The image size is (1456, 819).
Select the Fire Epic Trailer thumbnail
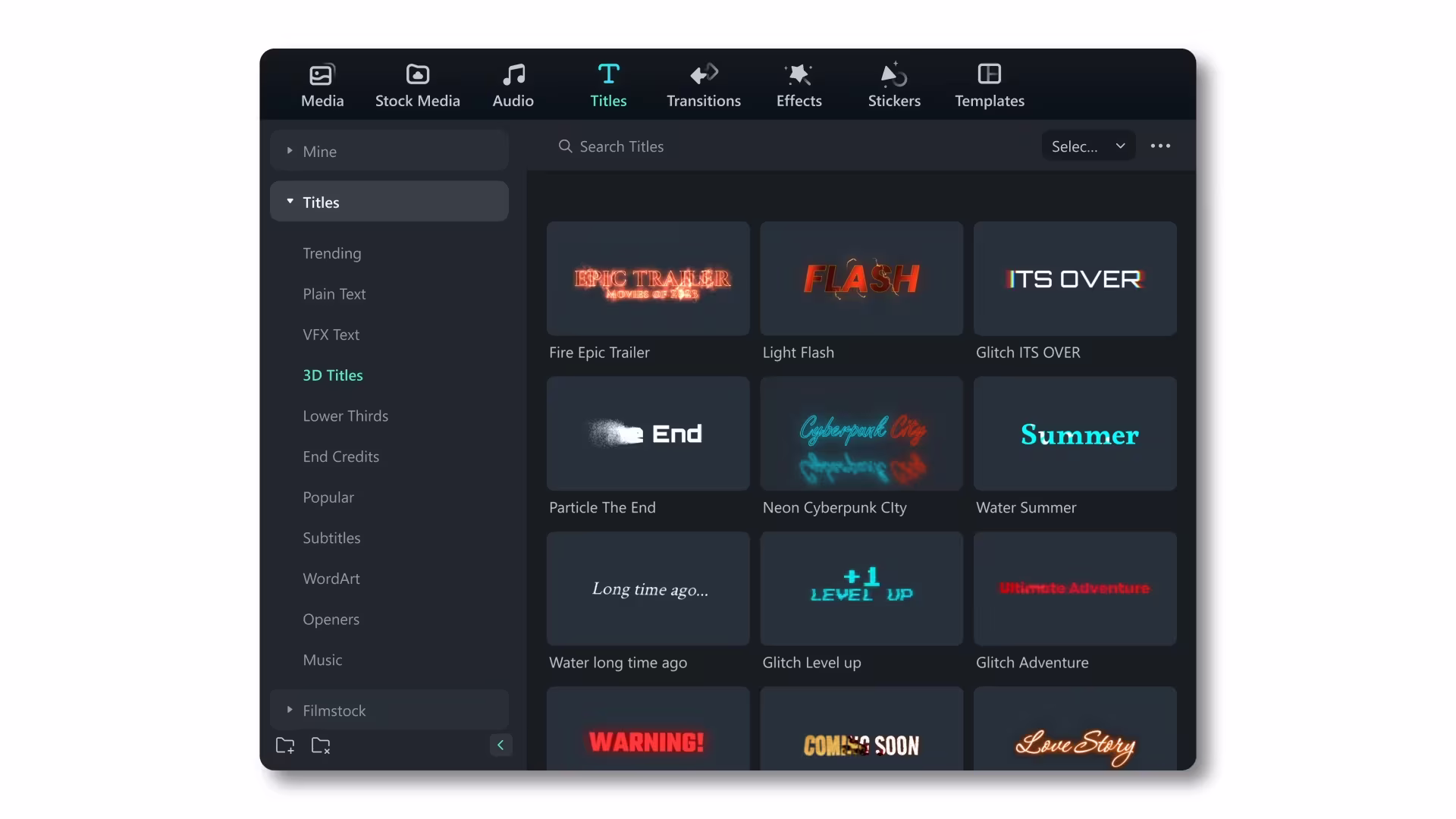(x=648, y=278)
